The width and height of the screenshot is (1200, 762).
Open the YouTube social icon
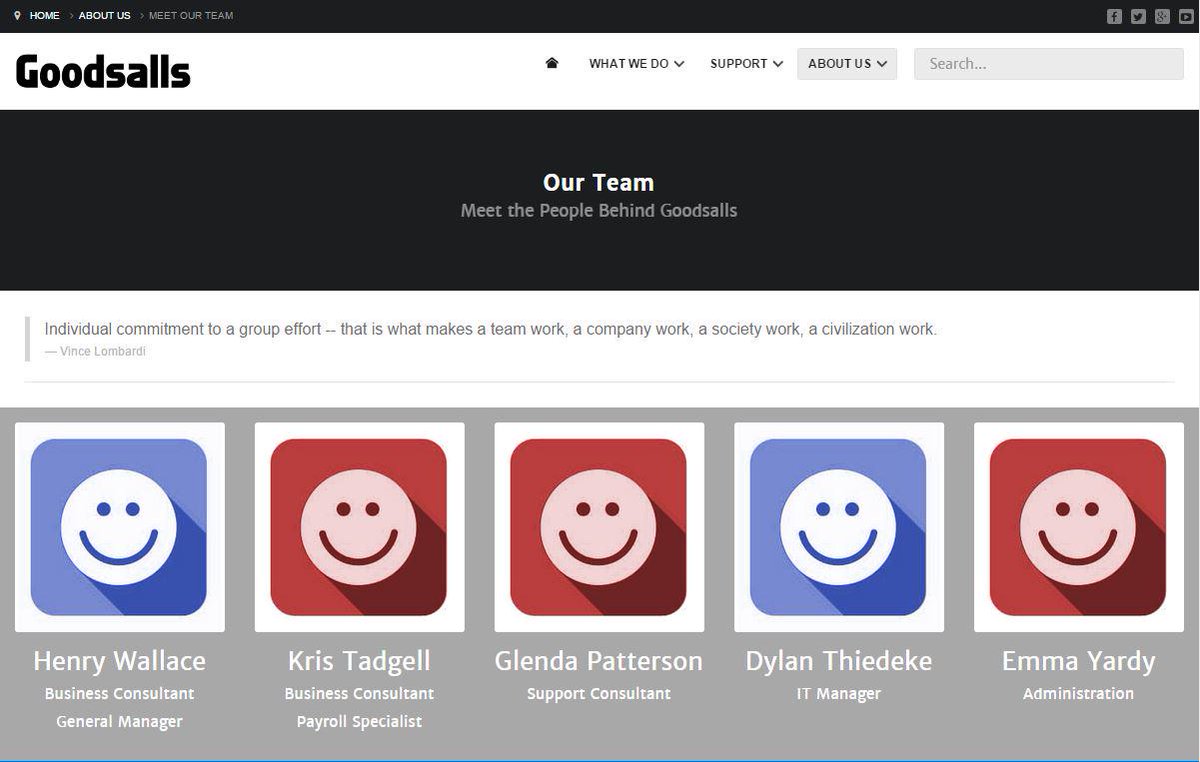pyautogui.click(x=1186, y=16)
